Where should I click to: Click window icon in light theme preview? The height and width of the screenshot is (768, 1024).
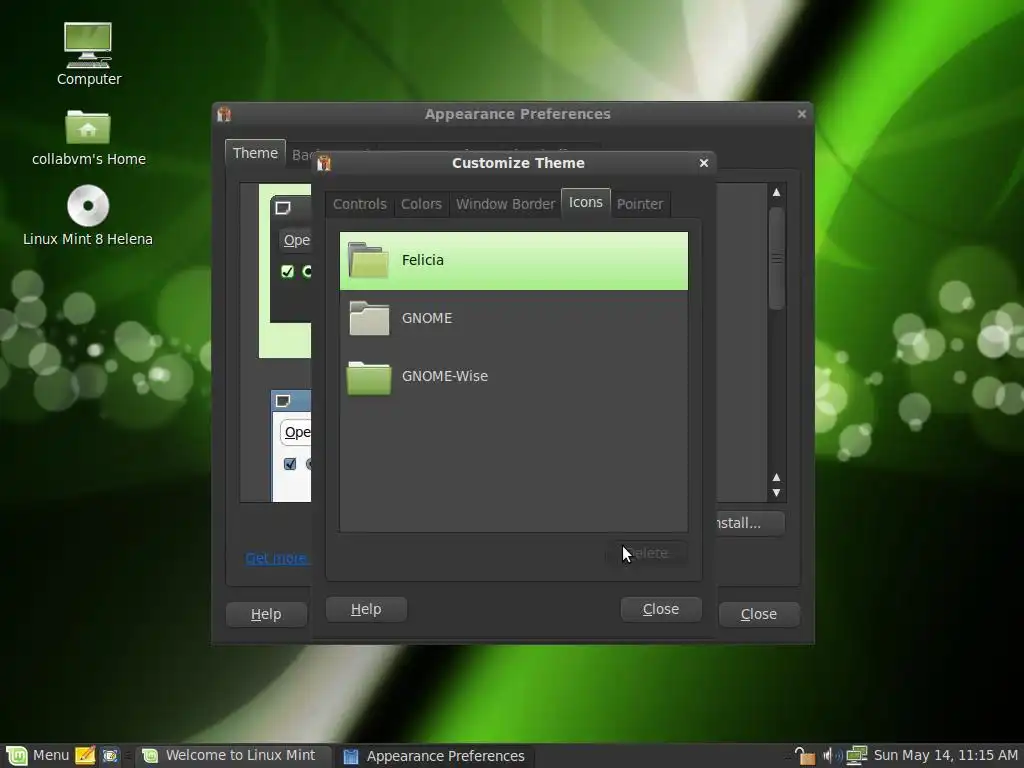click(283, 400)
